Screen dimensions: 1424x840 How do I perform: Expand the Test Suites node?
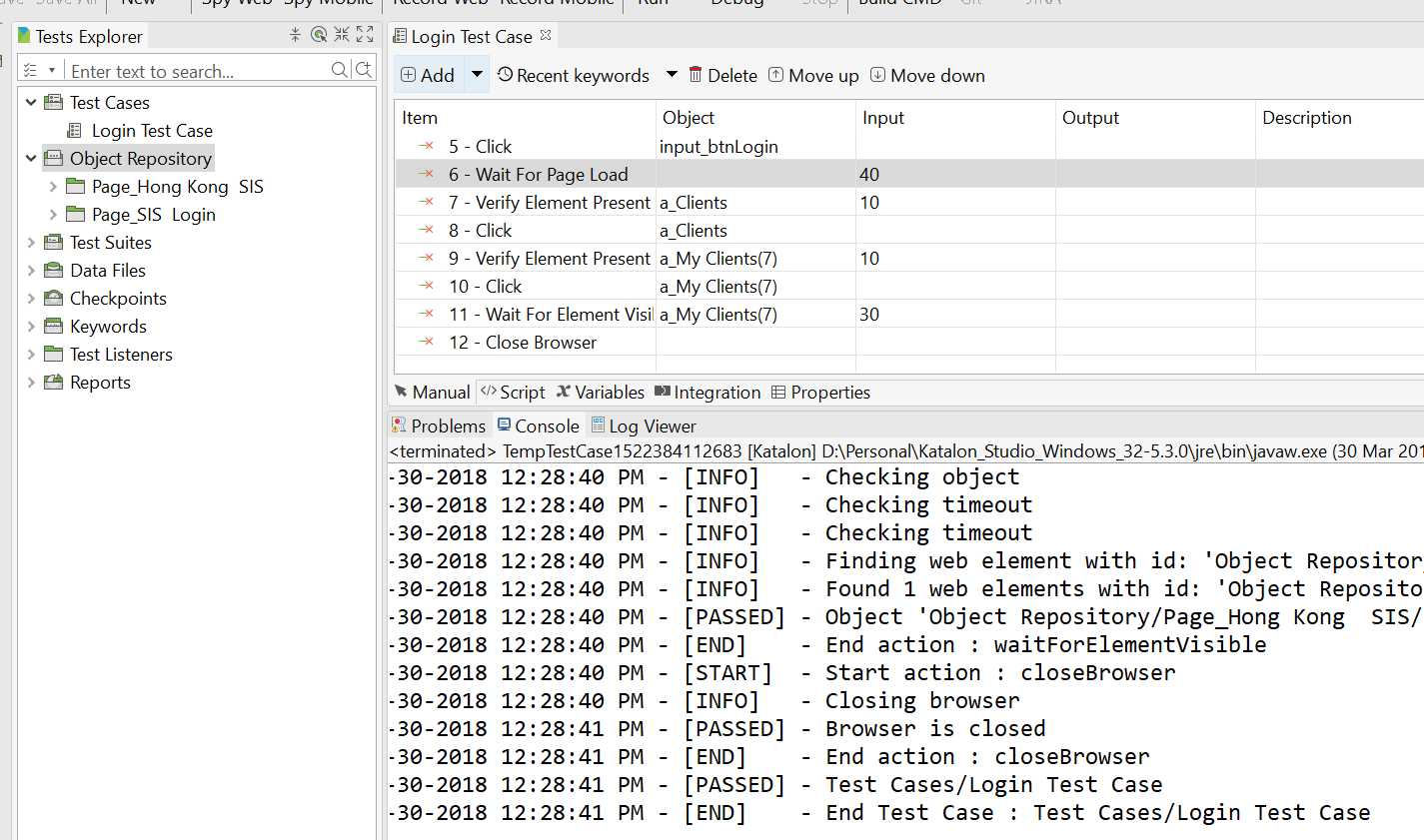(x=31, y=242)
